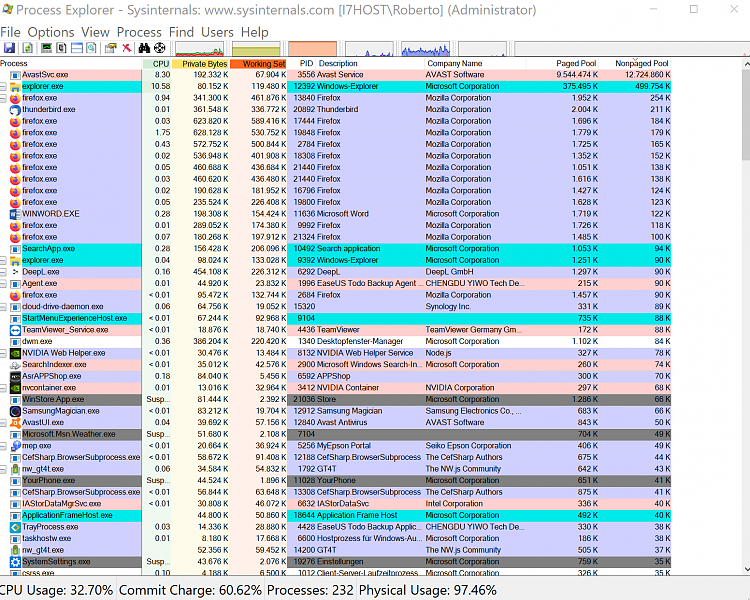This screenshot has width=750, height=600.
Task: Collapse the firefox.exe PID 13840 tree node
Action: click(3, 98)
